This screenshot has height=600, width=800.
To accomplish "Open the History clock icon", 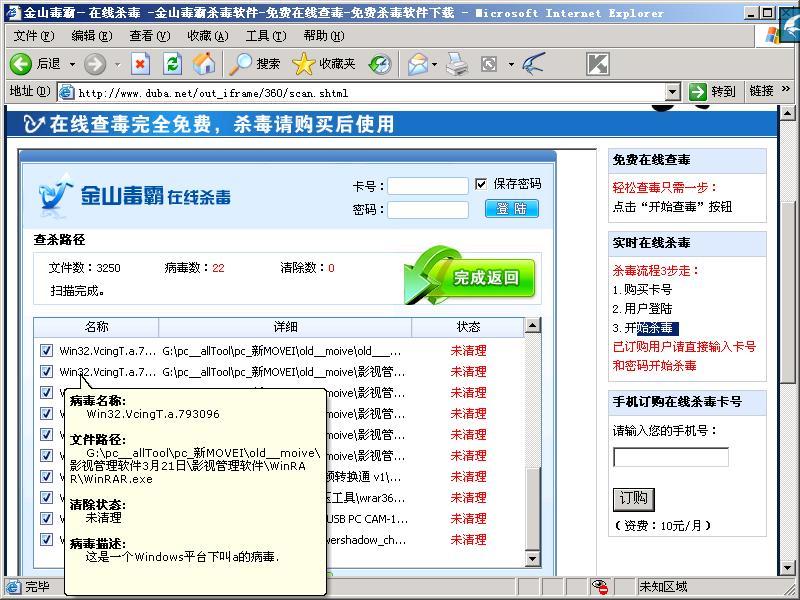I will point(380,64).
